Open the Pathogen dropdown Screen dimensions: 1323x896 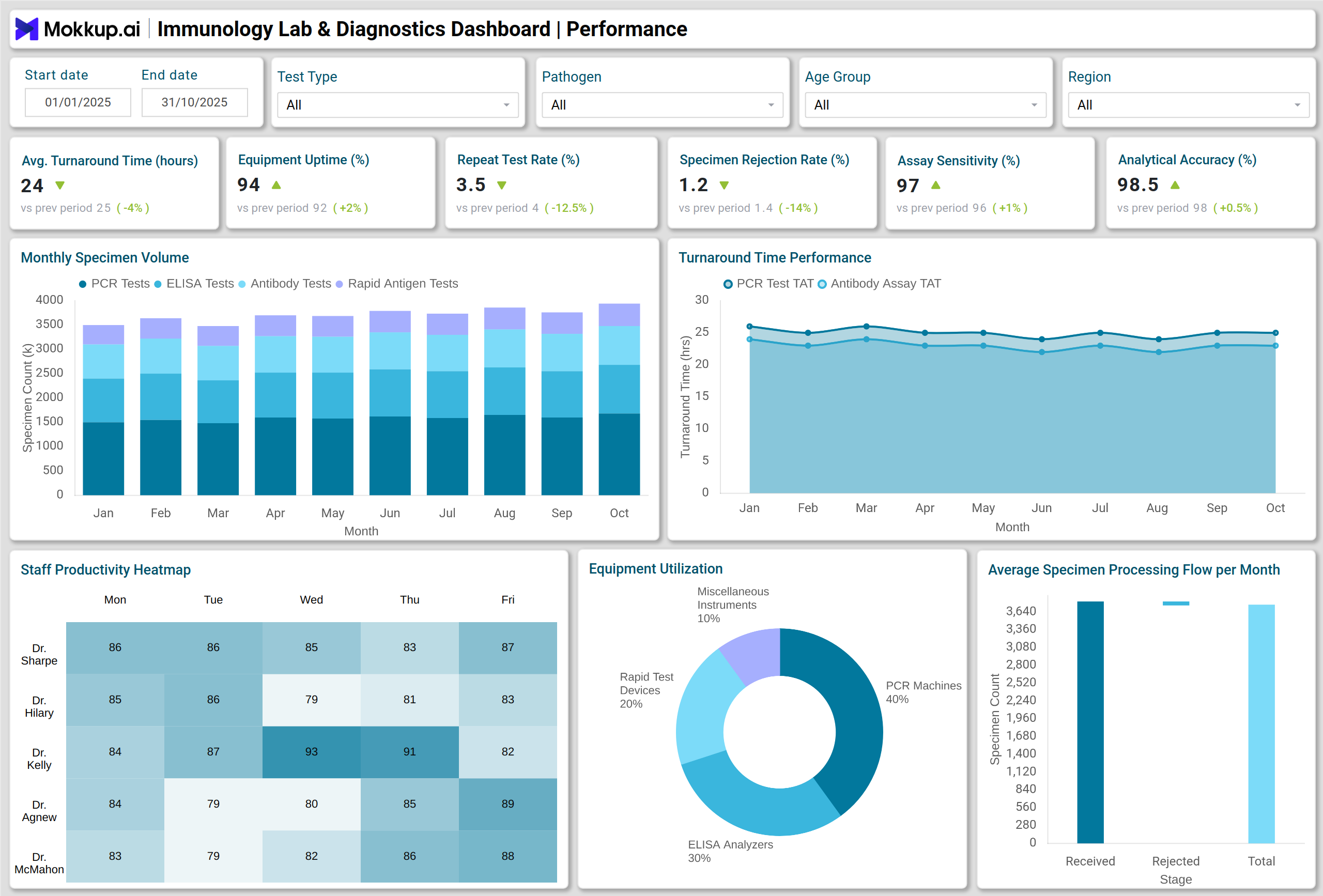tap(663, 105)
